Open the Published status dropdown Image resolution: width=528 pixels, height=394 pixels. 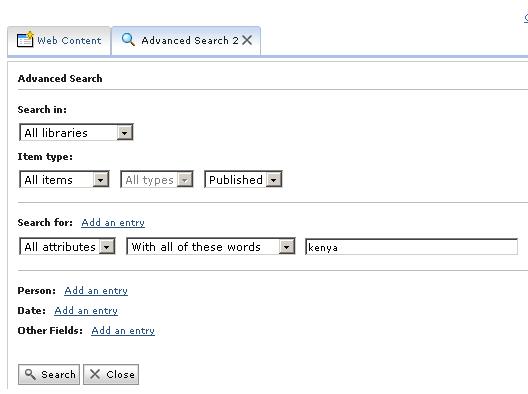coord(243,179)
